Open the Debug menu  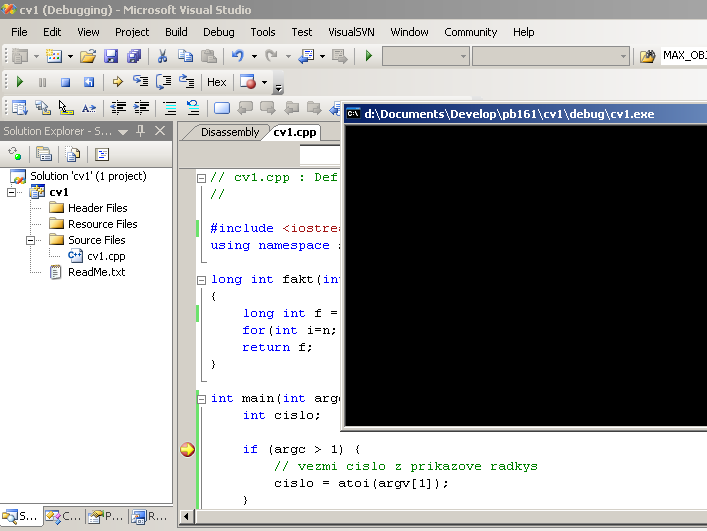(x=219, y=32)
